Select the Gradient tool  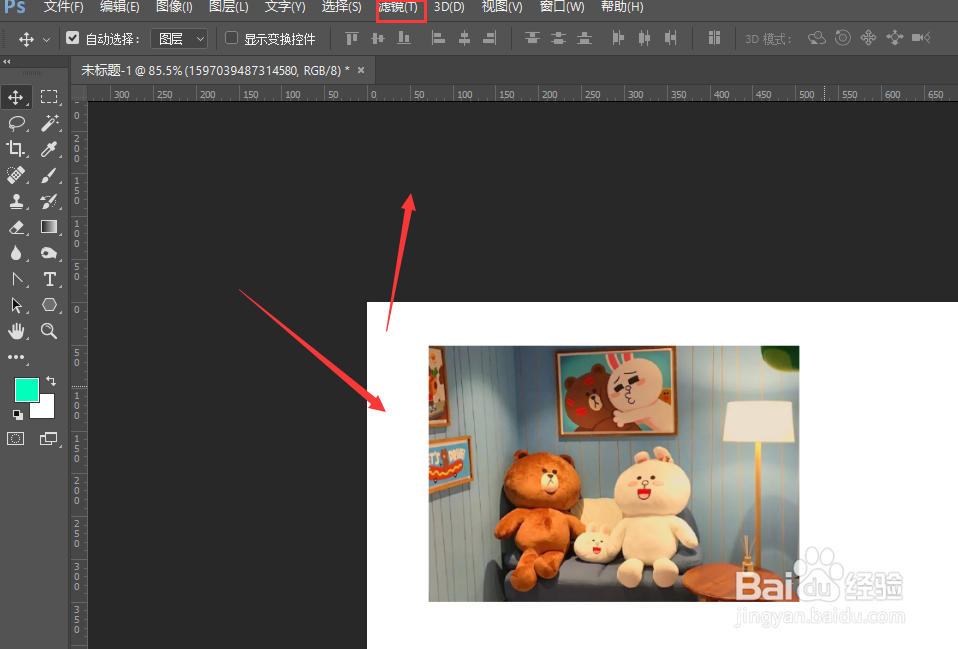coord(49,227)
